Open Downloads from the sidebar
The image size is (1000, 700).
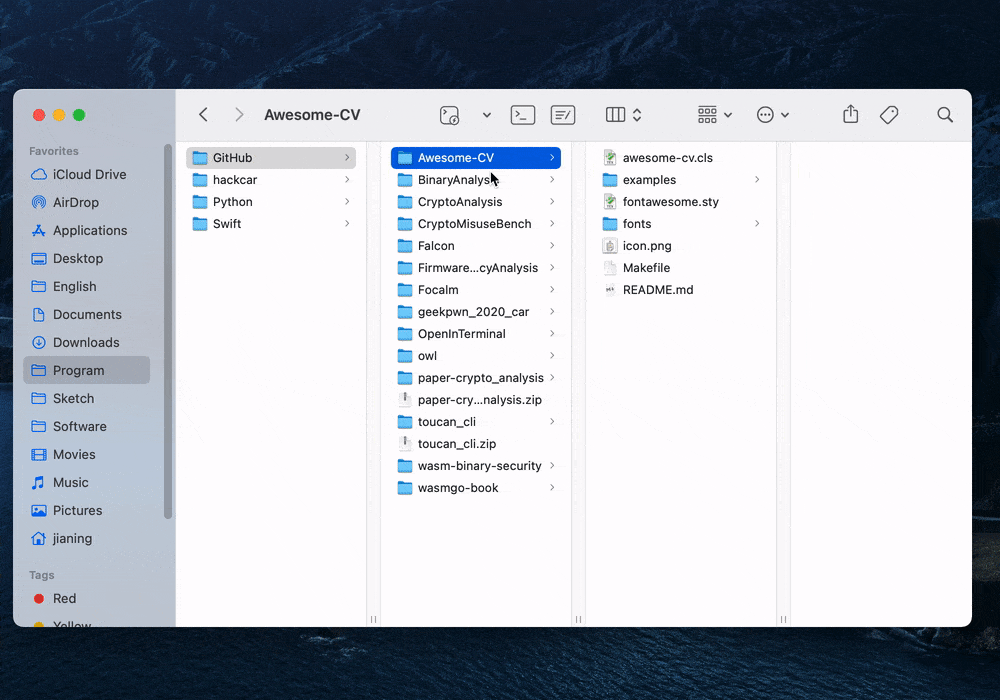(x=86, y=342)
